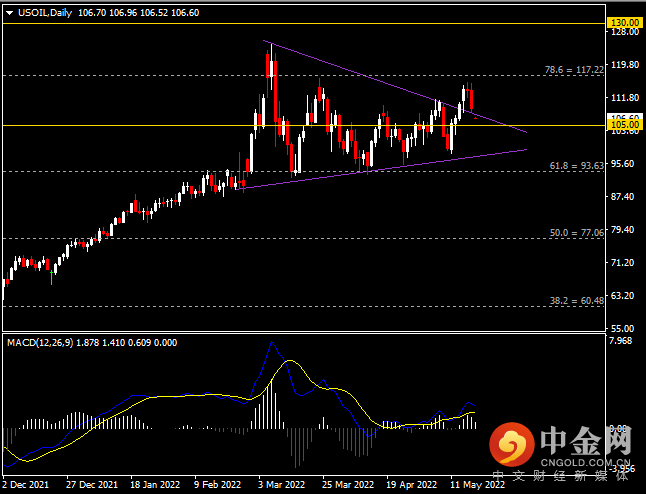Click the 3 Mar 2022 date marker
Viewport: 646px width, 494px height.
point(281,483)
